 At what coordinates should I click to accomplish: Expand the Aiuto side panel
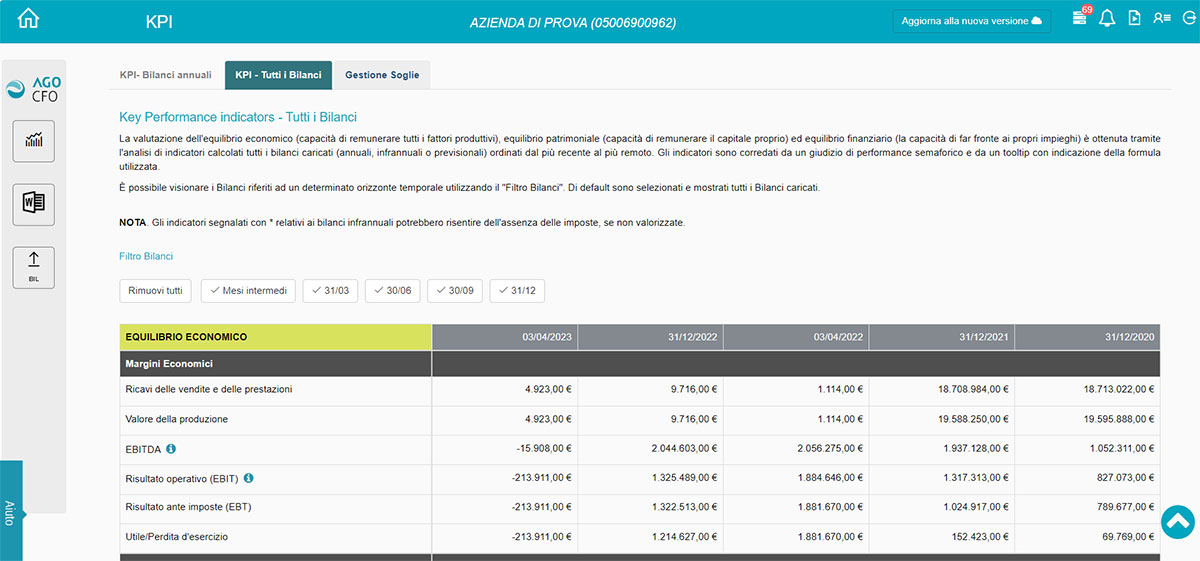pyautogui.click(x=10, y=512)
